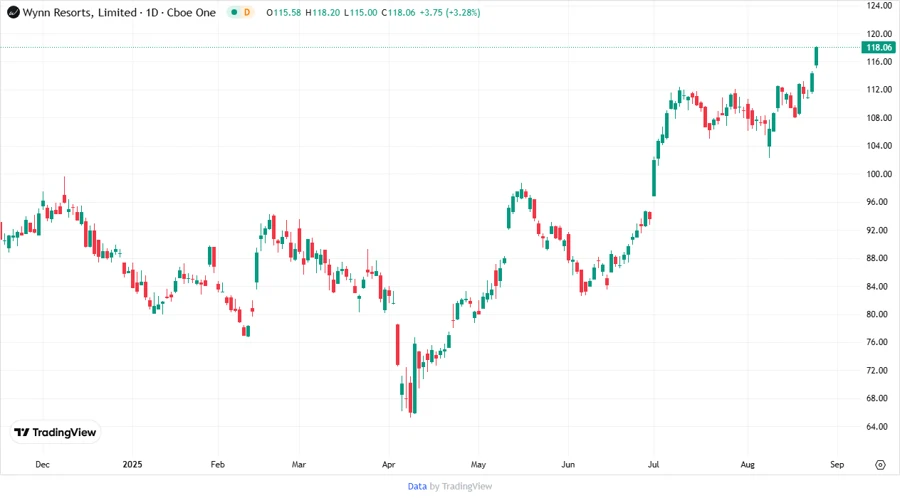
Task: Click the 76.00 price axis label
Action: click(879, 342)
